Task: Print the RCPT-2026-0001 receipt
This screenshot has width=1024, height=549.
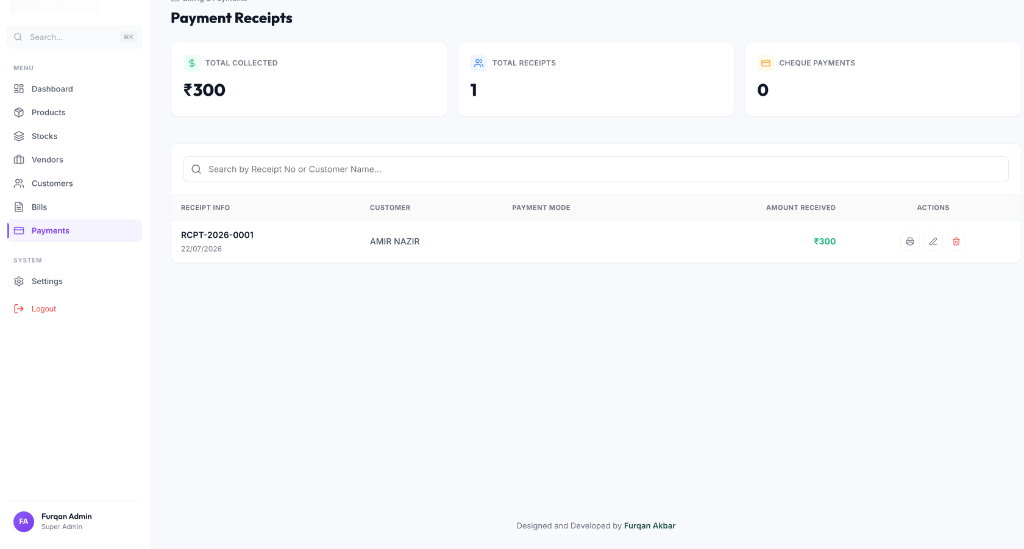Action: pyautogui.click(x=910, y=242)
